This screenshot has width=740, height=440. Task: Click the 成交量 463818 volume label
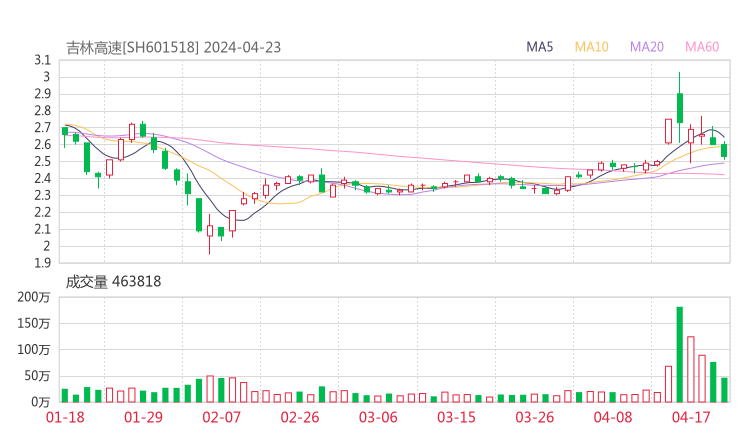pos(113,282)
